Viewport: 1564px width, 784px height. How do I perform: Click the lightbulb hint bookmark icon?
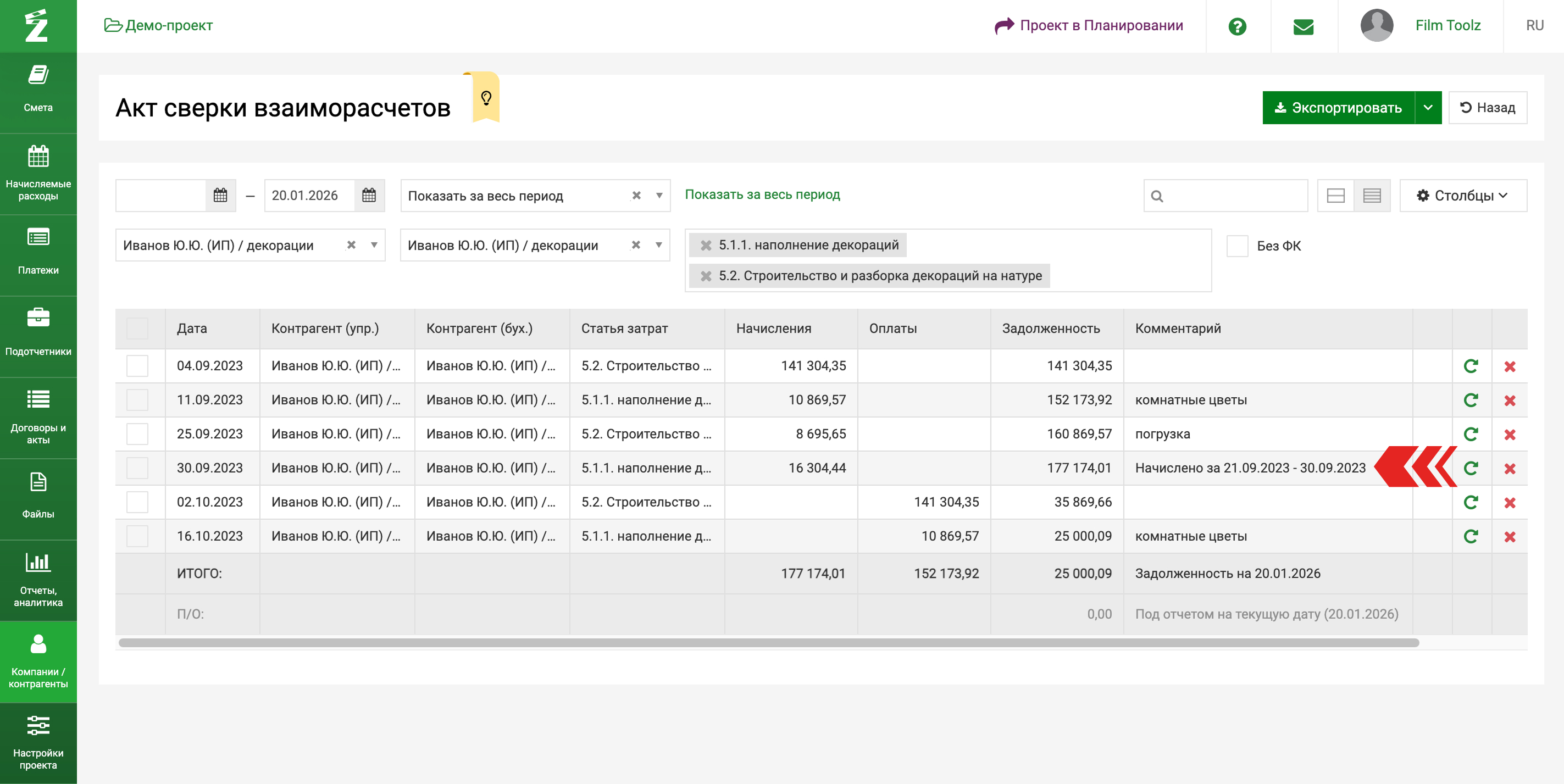486,98
